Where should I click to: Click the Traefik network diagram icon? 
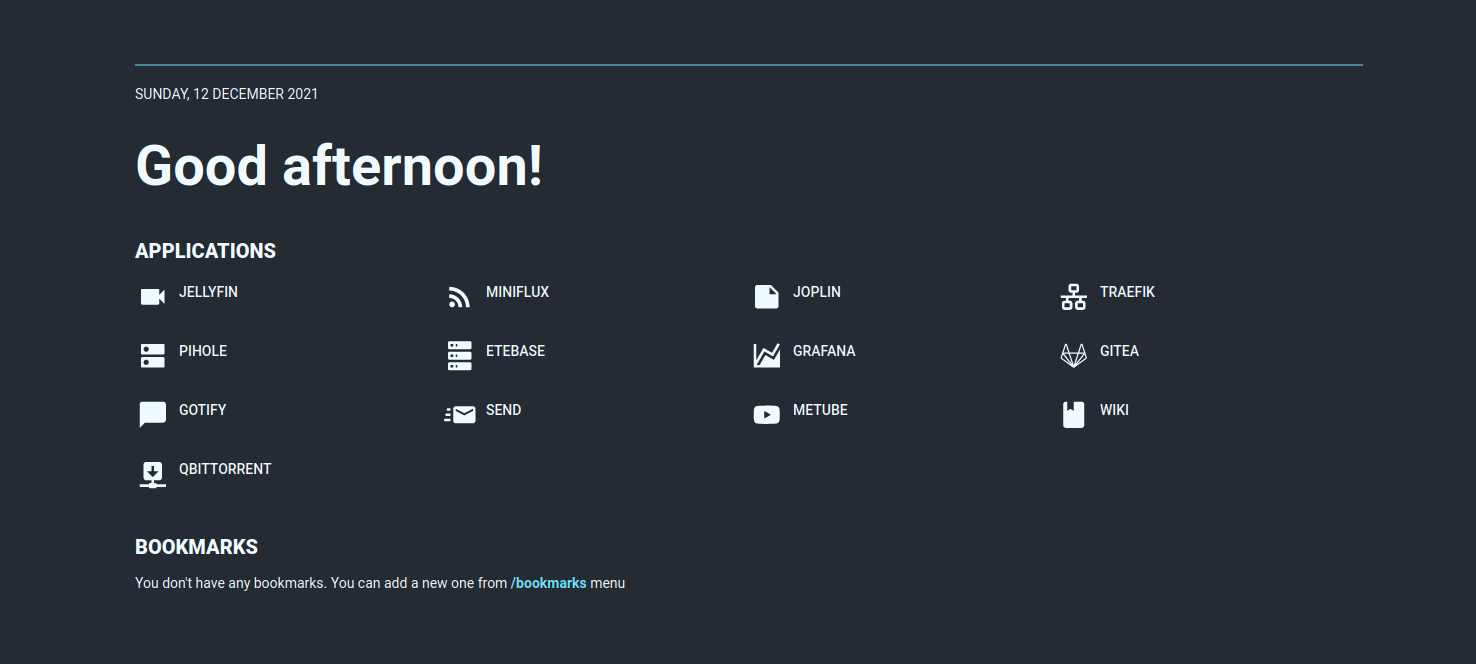pos(1073,297)
